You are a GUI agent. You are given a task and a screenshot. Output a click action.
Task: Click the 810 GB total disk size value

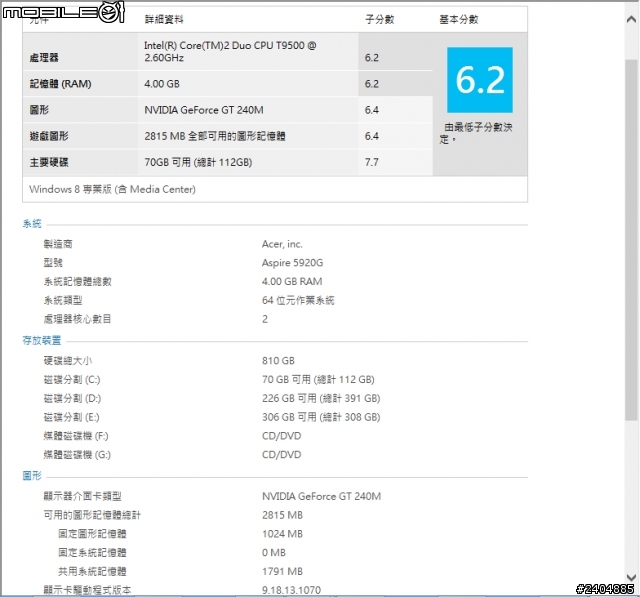pos(278,361)
